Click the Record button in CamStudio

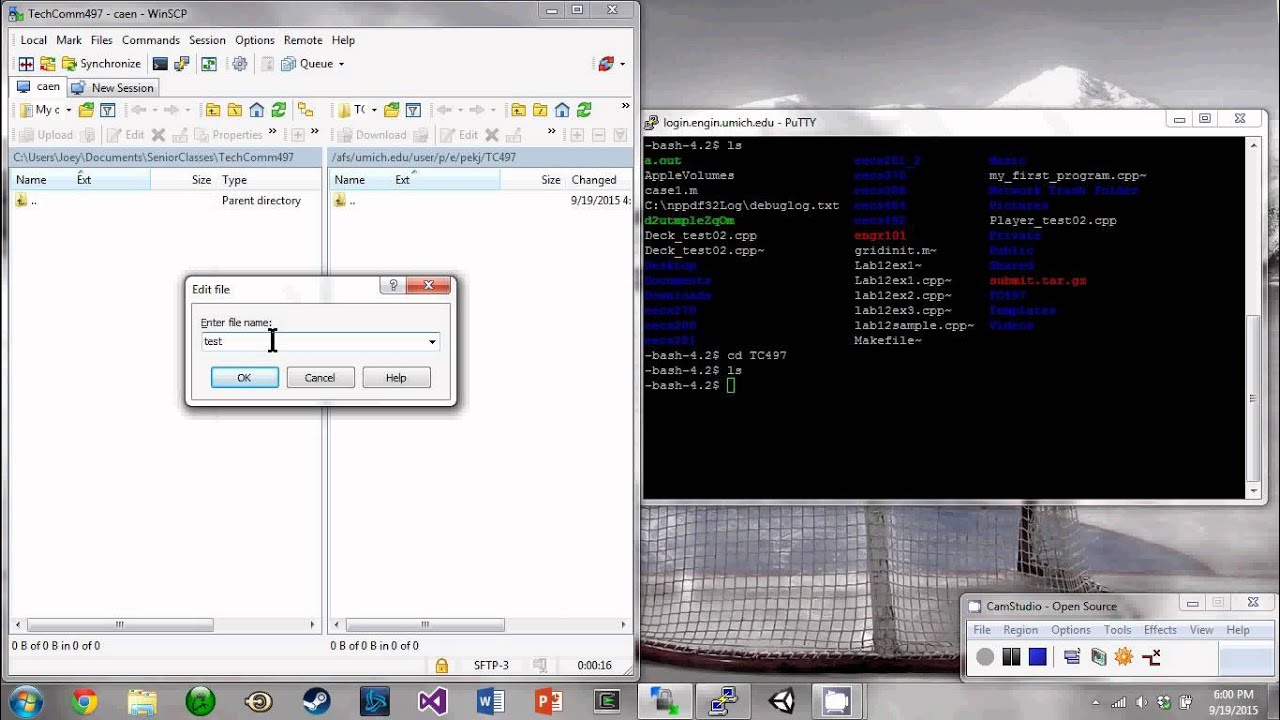click(985, 657)
